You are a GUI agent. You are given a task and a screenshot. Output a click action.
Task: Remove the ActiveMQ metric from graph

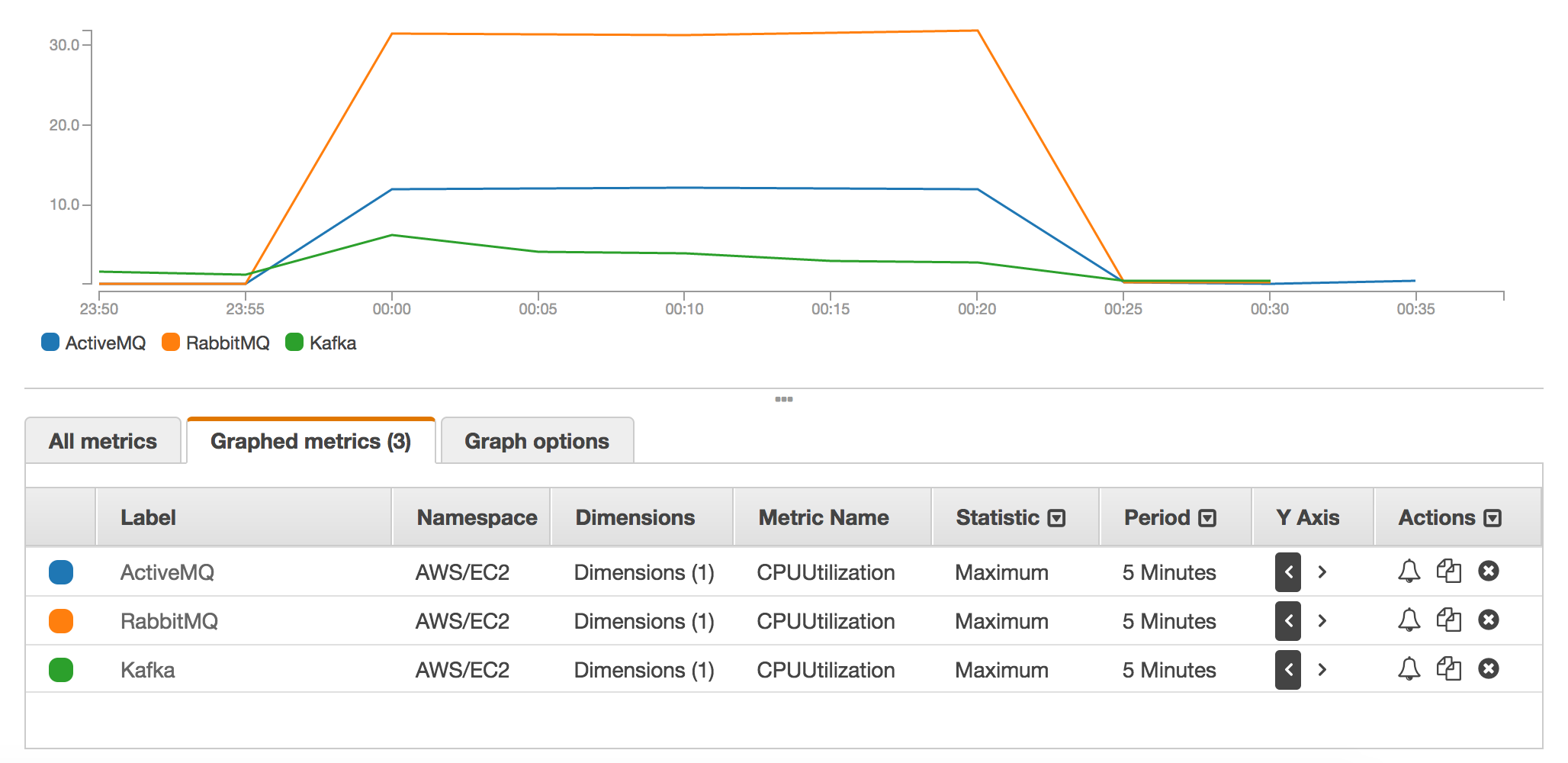(1488, 571)
